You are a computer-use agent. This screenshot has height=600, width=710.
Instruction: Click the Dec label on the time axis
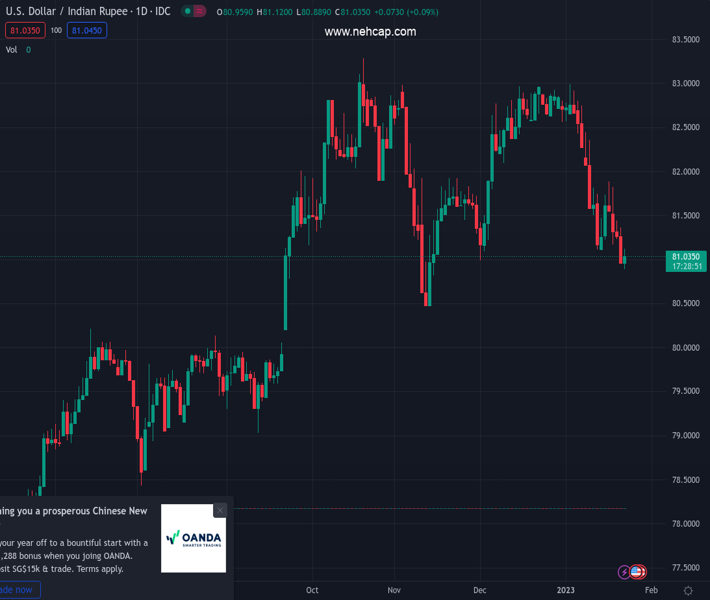[x=479, y=590]
